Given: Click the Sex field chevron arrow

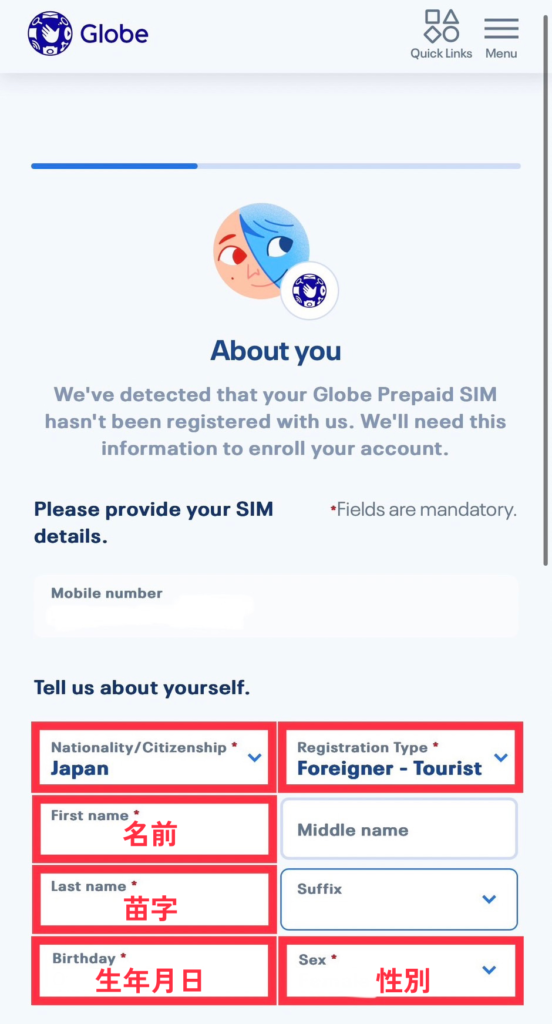Looking at the screenshot, I should (x=489, y=970).
